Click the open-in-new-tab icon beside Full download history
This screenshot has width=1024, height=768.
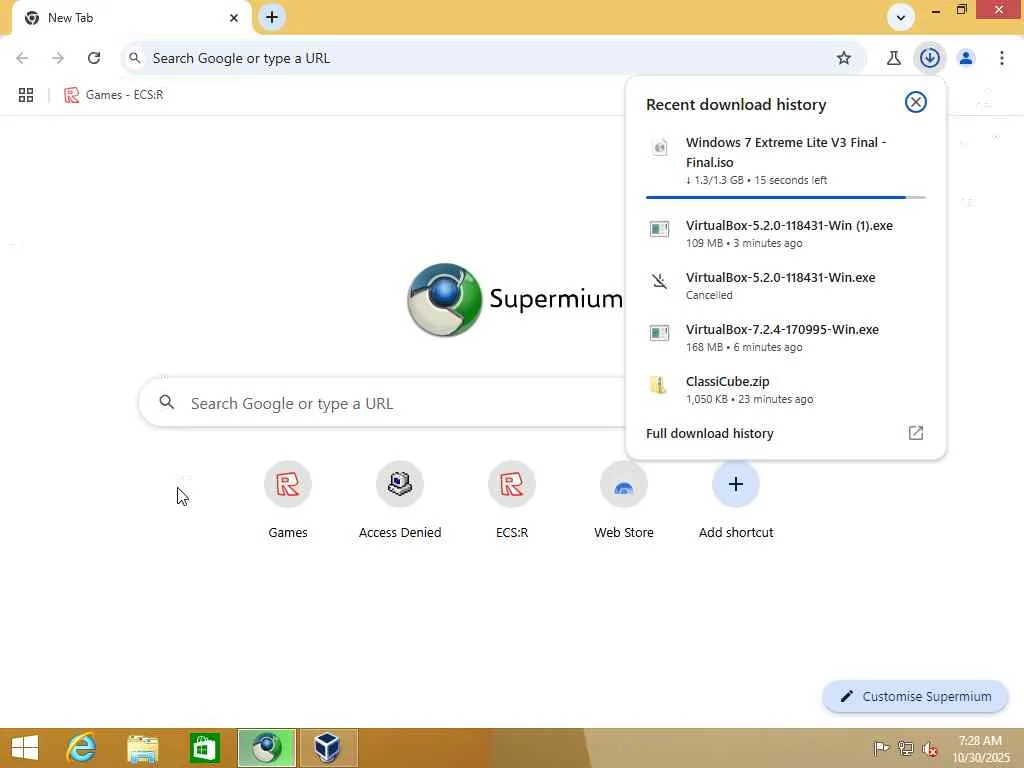(916, 433)
